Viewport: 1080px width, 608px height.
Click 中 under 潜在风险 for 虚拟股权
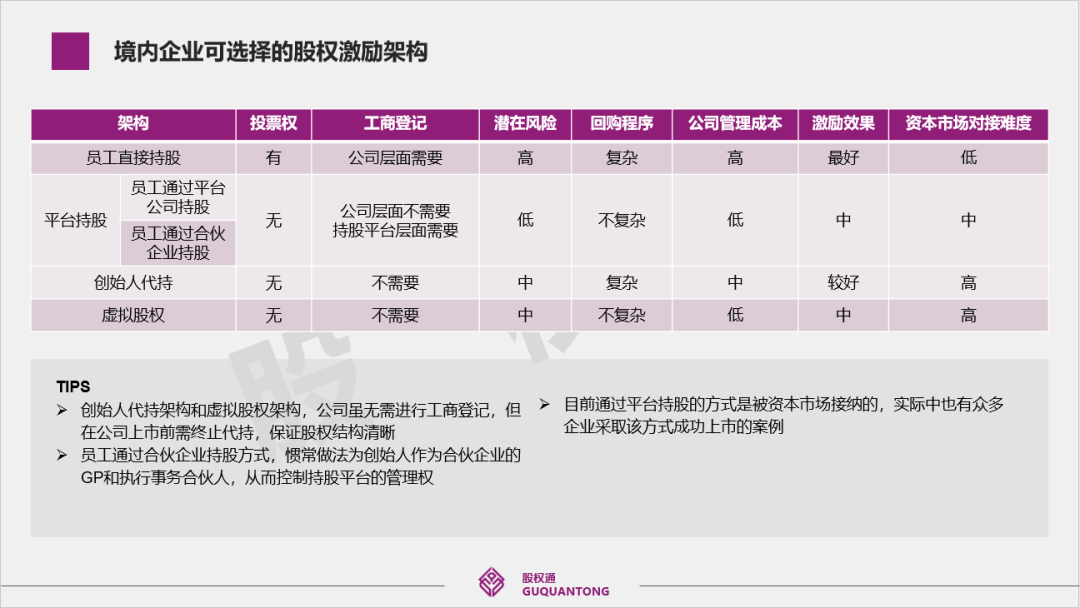pos(525,315)
